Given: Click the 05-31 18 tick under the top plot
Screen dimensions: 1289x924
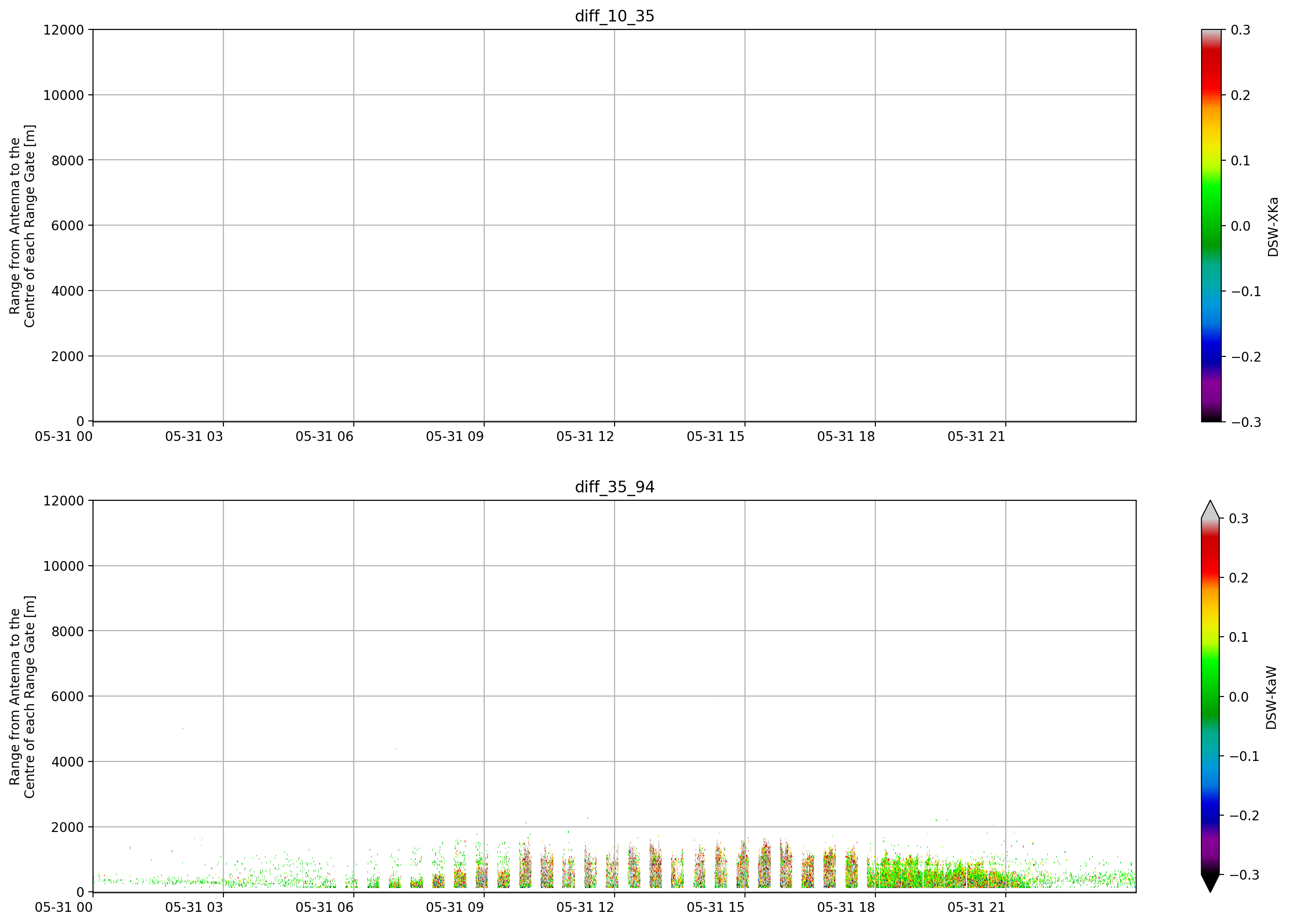Looking at the screenshot, I should [x=846, y=437].
